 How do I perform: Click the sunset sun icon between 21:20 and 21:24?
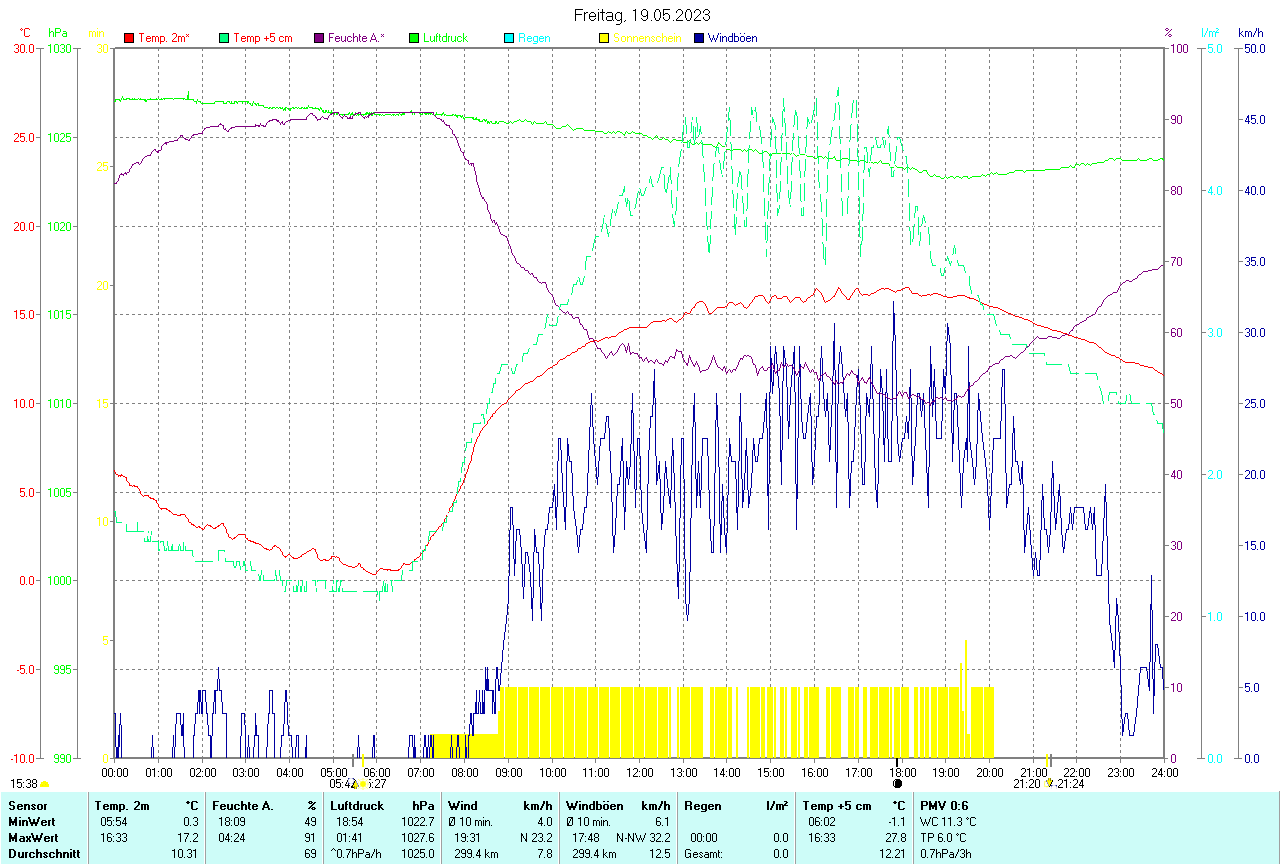pyautogui.click(x=1048, y=784)
